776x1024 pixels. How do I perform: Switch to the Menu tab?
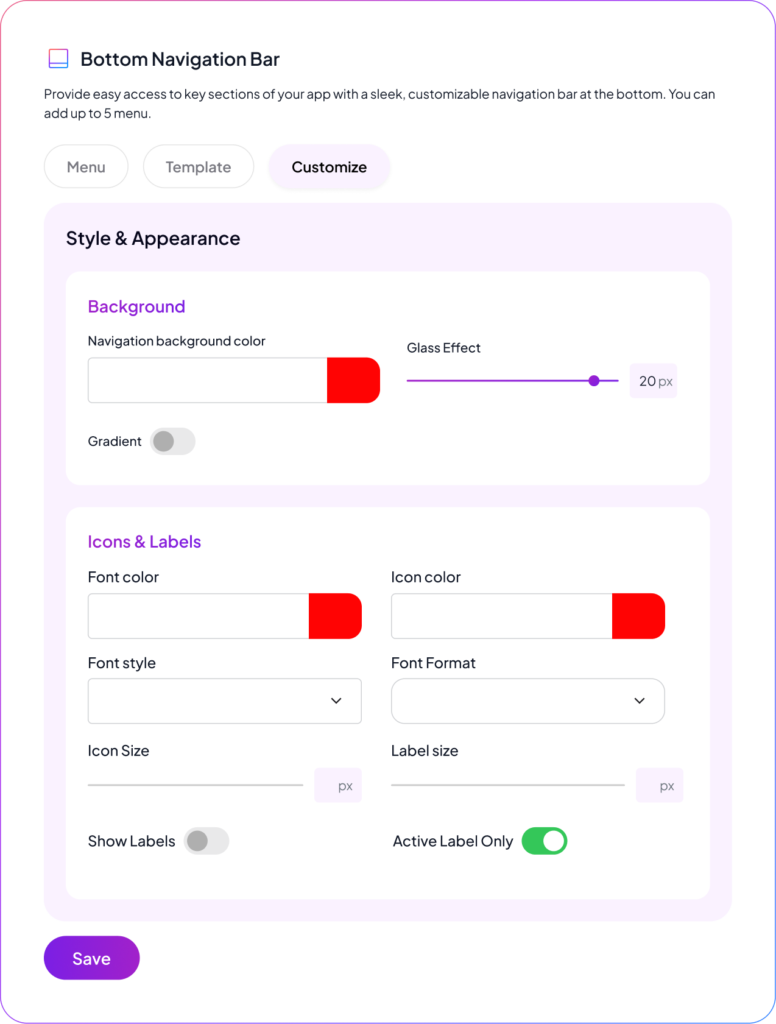(86, 167)
